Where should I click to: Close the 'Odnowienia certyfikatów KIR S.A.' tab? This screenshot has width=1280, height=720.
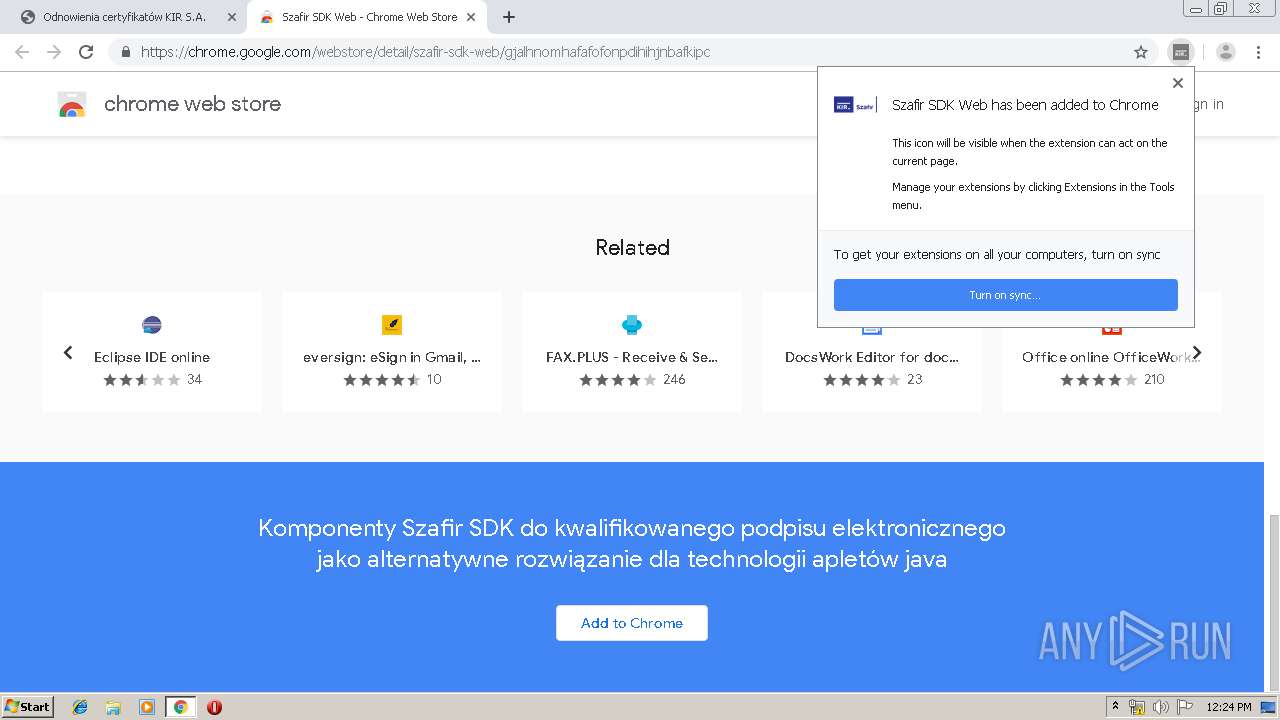click(x=232, y=17)
